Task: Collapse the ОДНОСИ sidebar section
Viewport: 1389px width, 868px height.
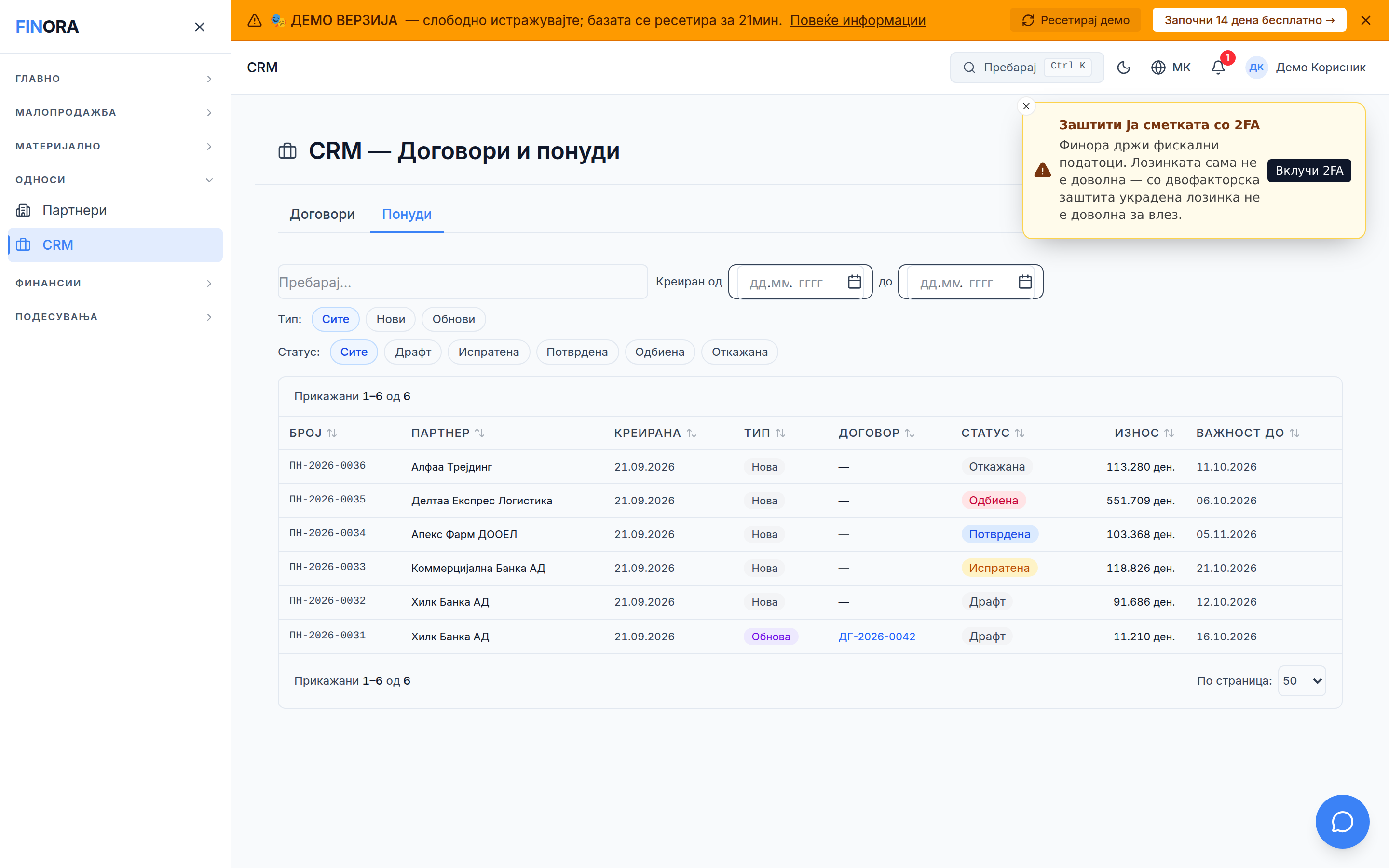Action: click(x=115, y=180)
